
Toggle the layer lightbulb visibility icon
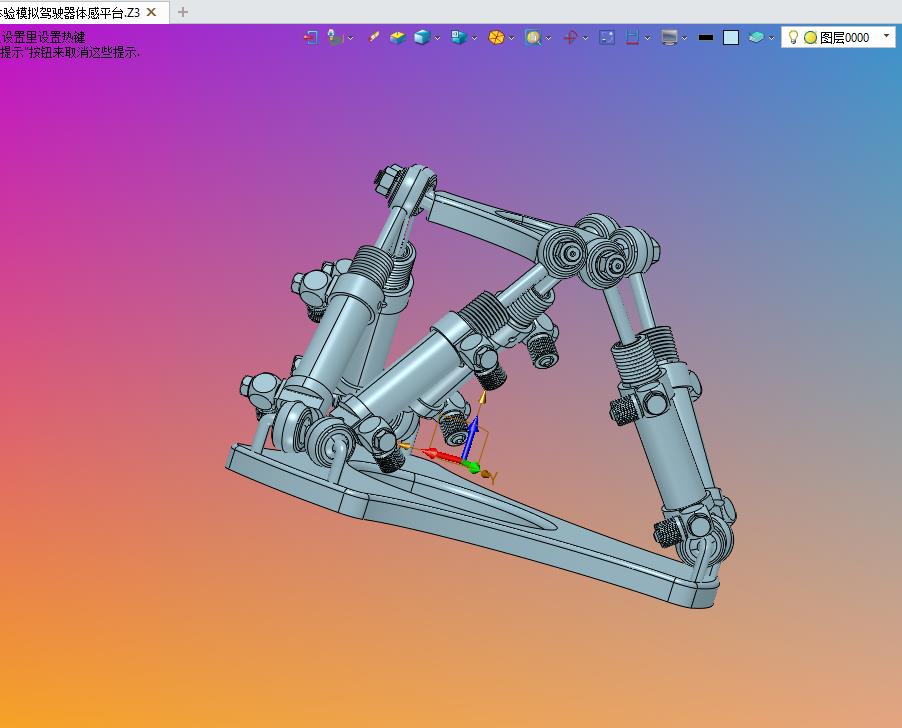pos(794,37)
